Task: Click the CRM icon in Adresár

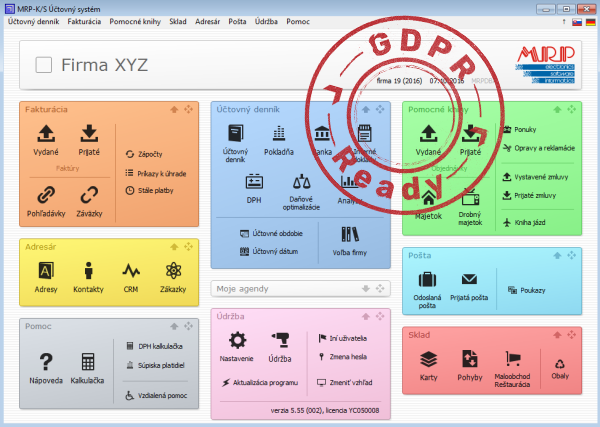Action: point(131,273)
